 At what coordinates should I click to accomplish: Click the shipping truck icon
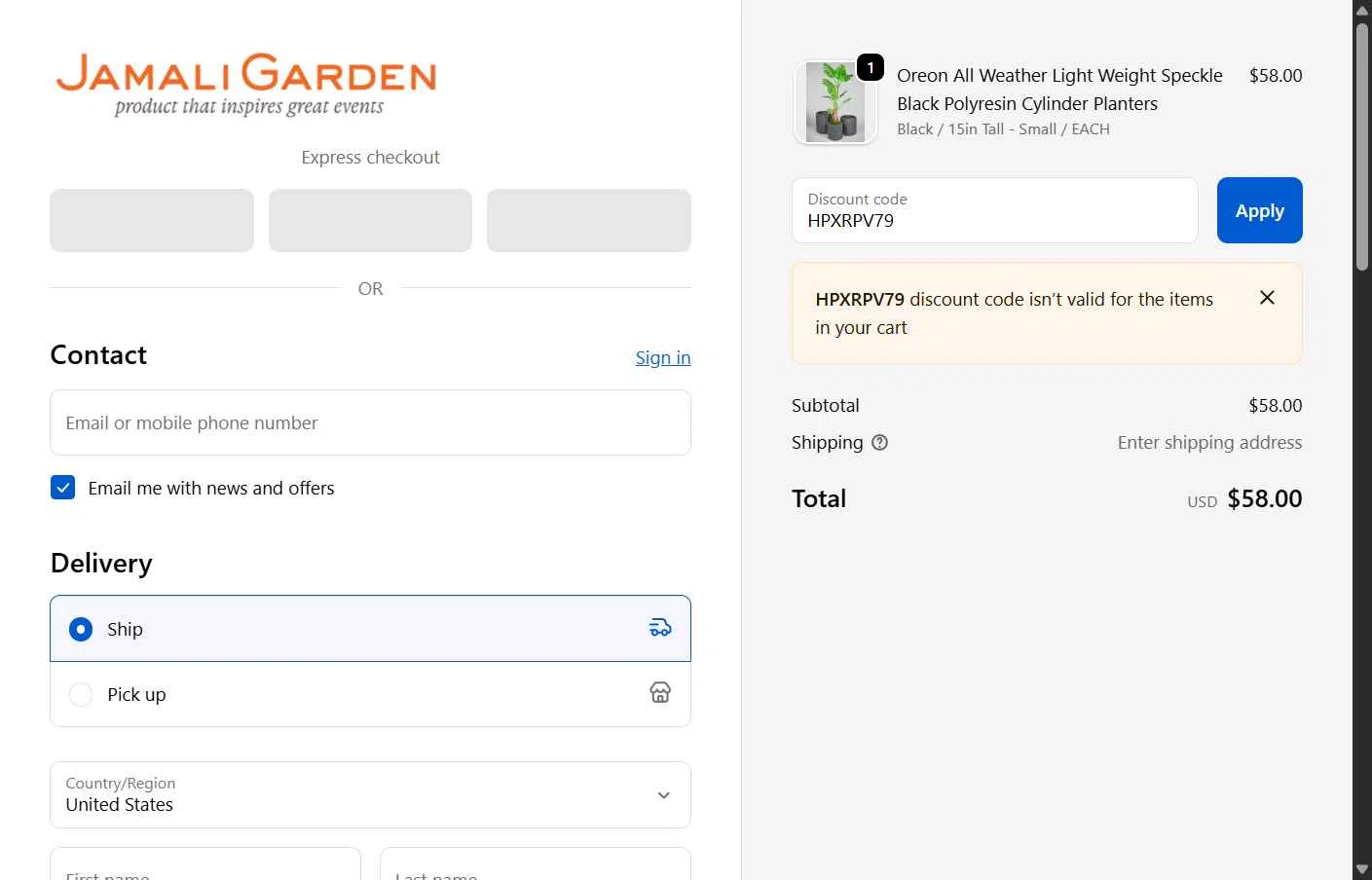pos(660,628)
